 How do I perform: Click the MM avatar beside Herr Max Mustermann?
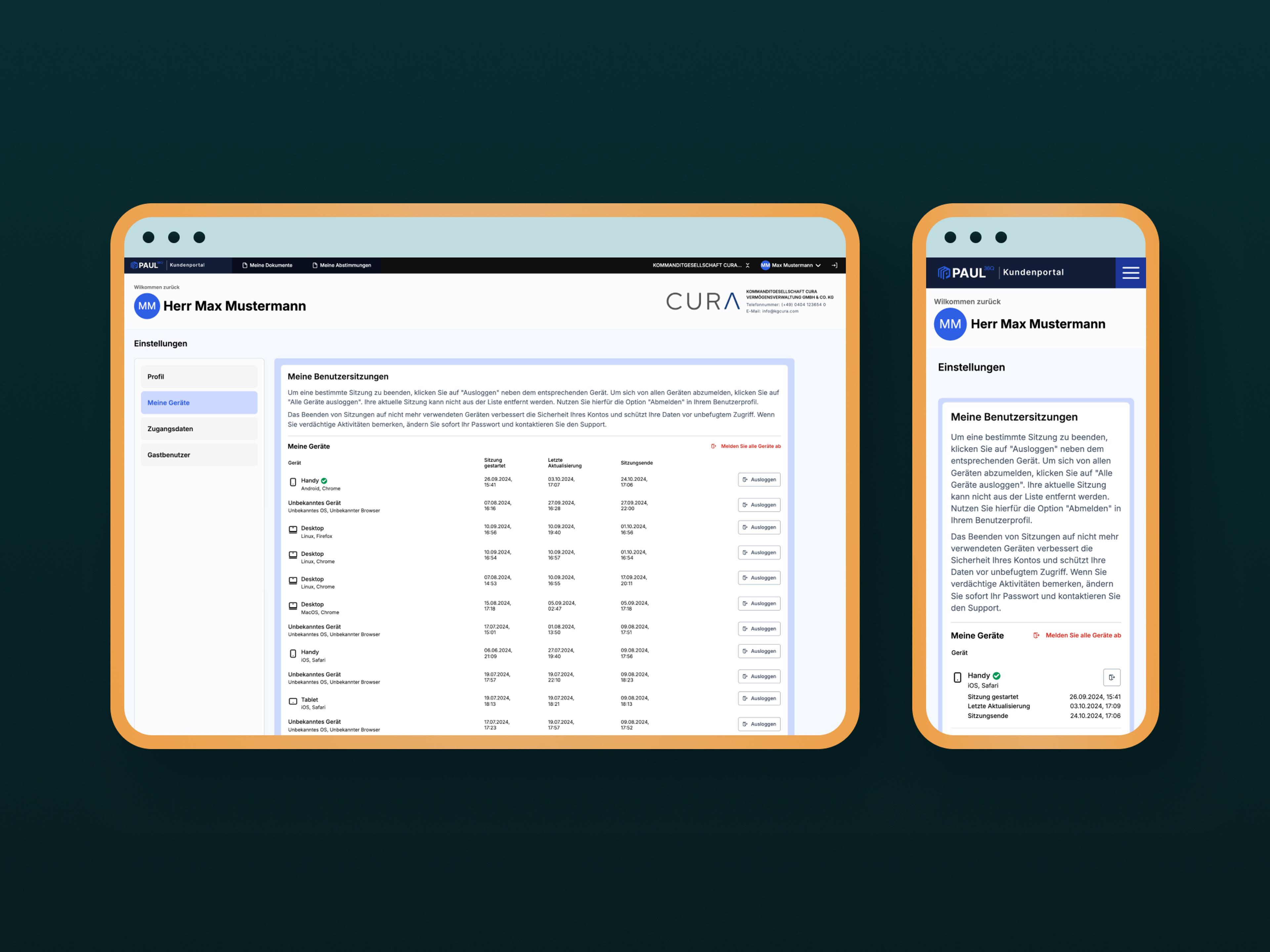[147, 306]
